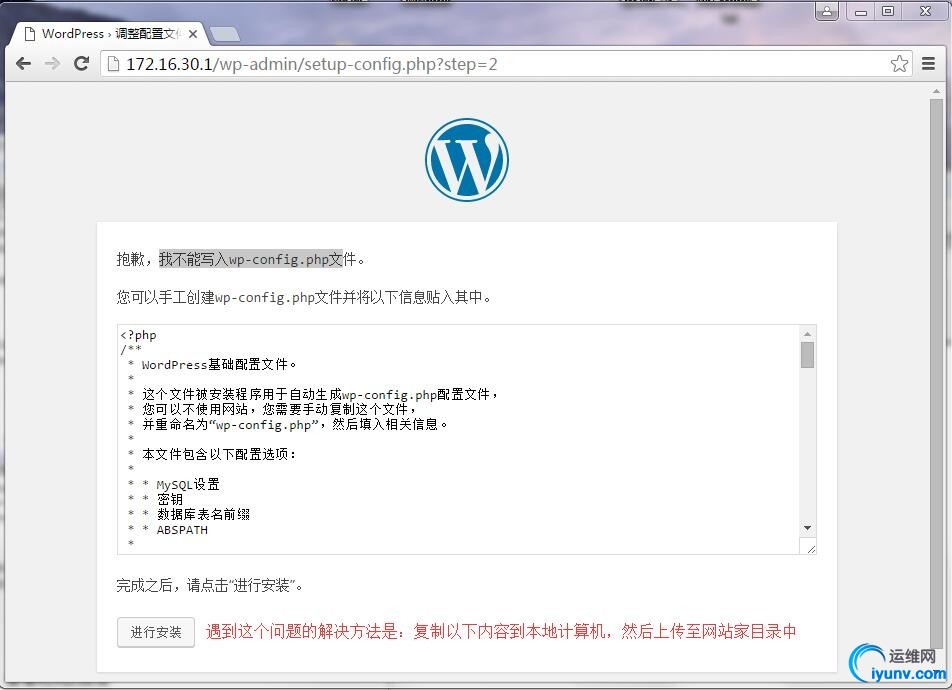Click the textarea scroll down arrow
This screenshot has height=690, width=952.
807,528
